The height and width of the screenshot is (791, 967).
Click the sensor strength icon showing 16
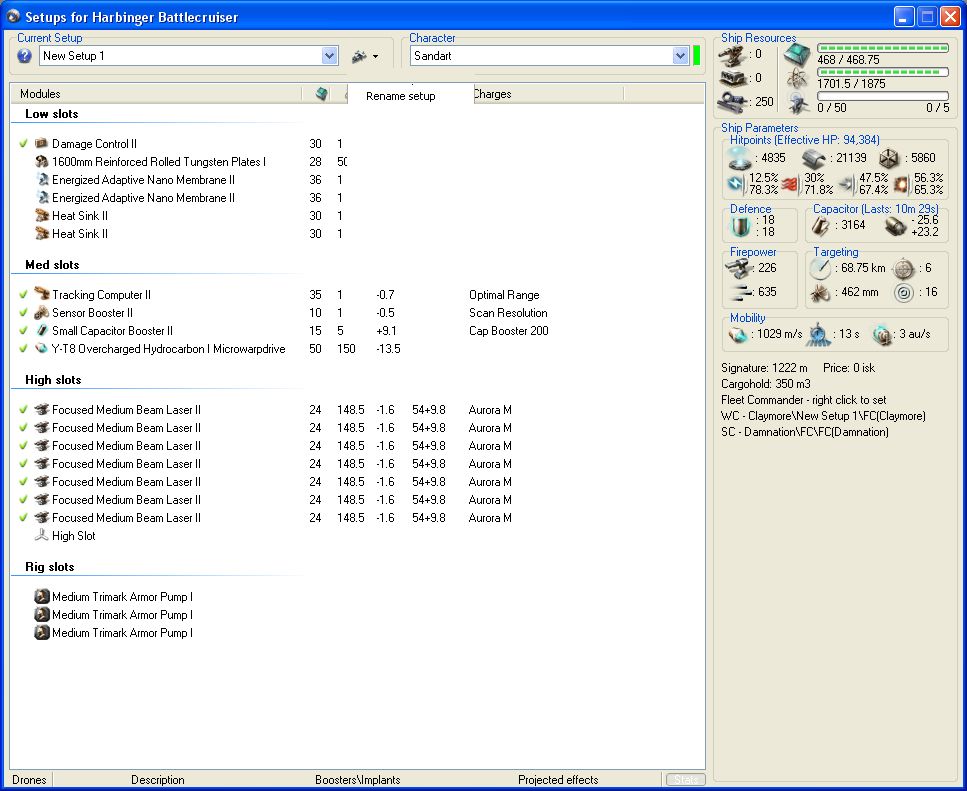pos(903,292)
